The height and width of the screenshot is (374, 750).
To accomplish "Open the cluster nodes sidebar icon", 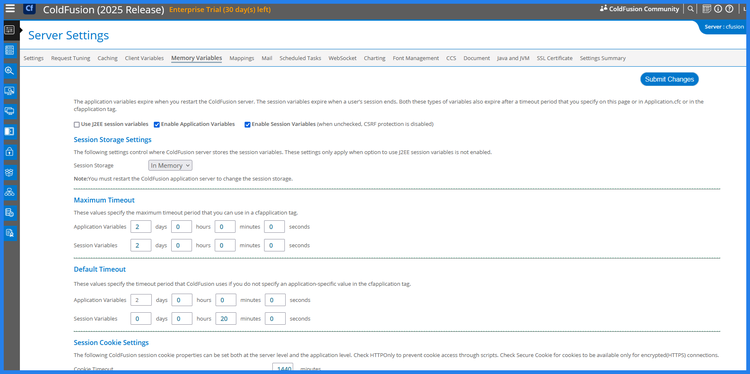I will point(10,192).
